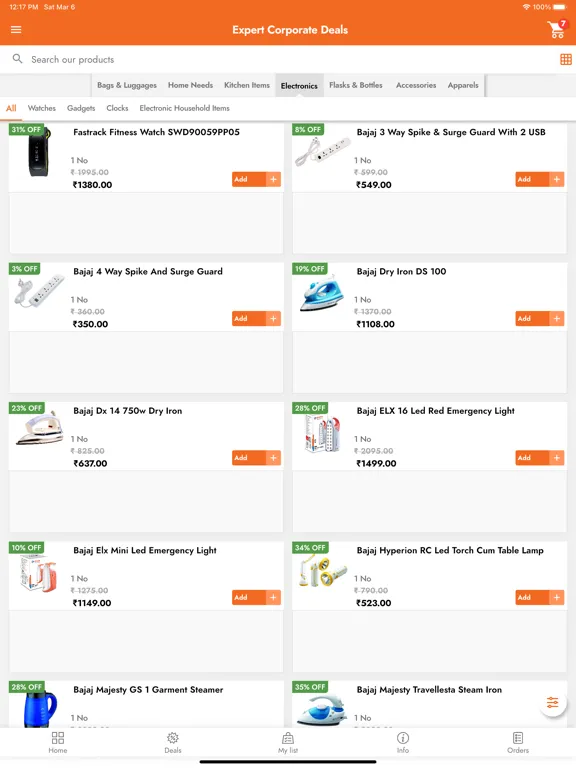Go to Home in bottom bar
Image resolution: width=576 pixels, height=768 pixels.
pyautogui.click(x=58, y=743)
